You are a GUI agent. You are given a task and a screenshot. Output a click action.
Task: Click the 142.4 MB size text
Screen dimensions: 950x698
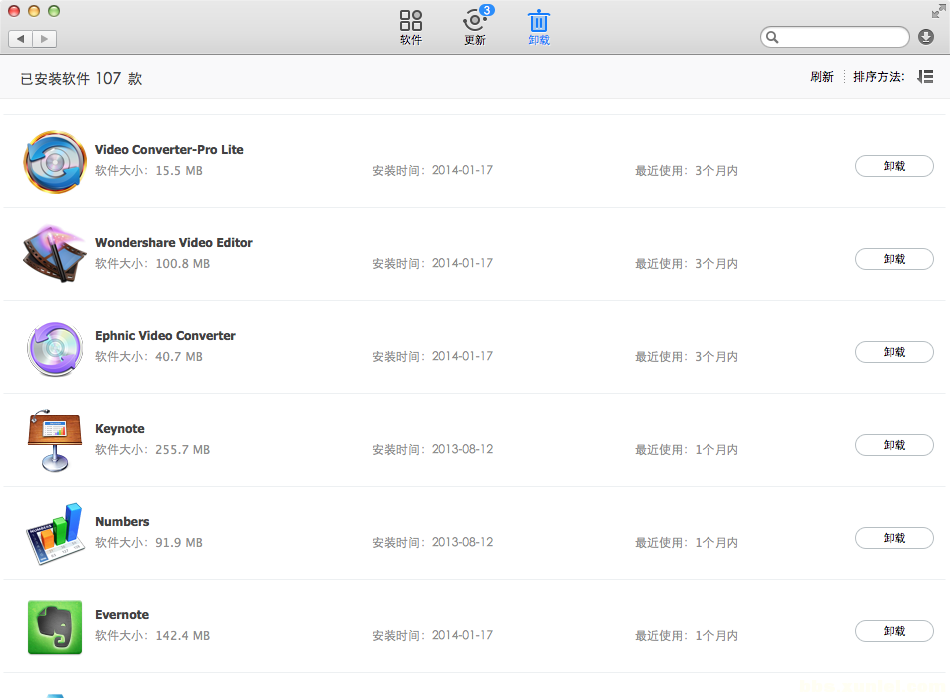(183, 636)
